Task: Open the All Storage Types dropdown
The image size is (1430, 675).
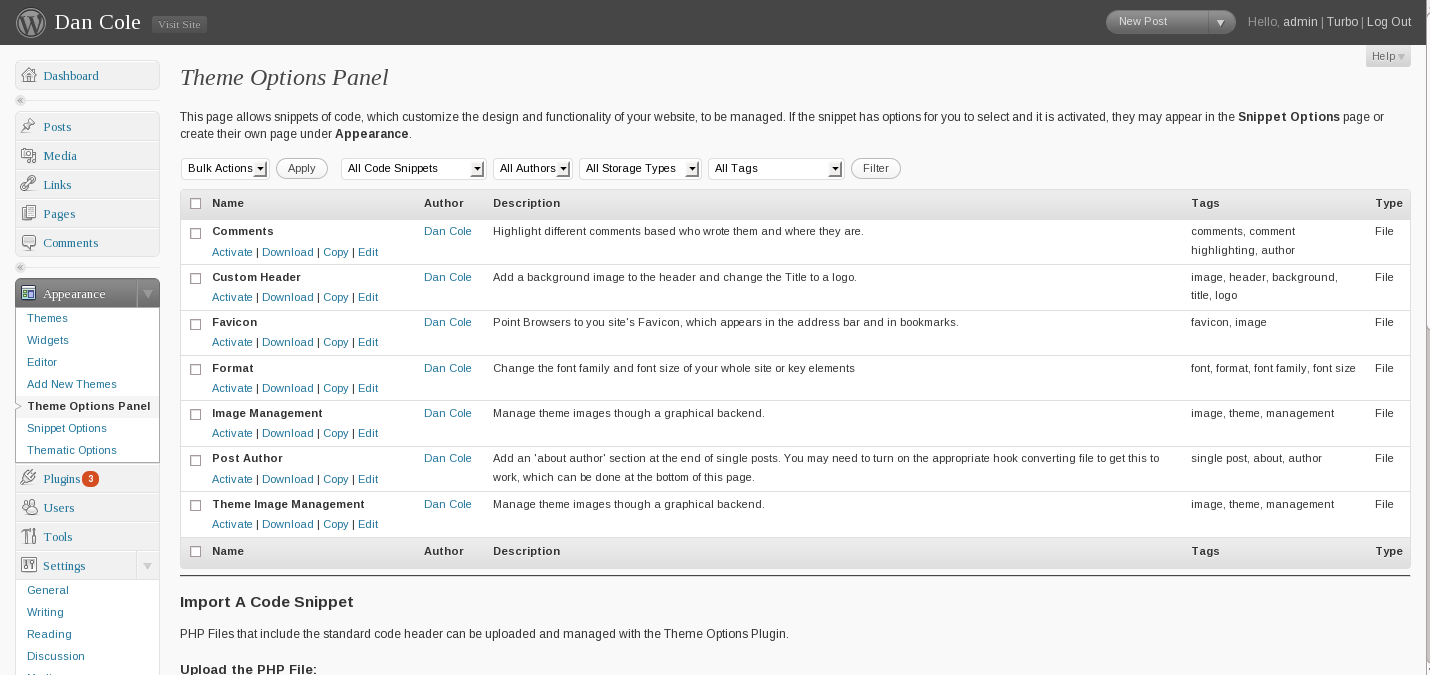Action: (640, 169)
